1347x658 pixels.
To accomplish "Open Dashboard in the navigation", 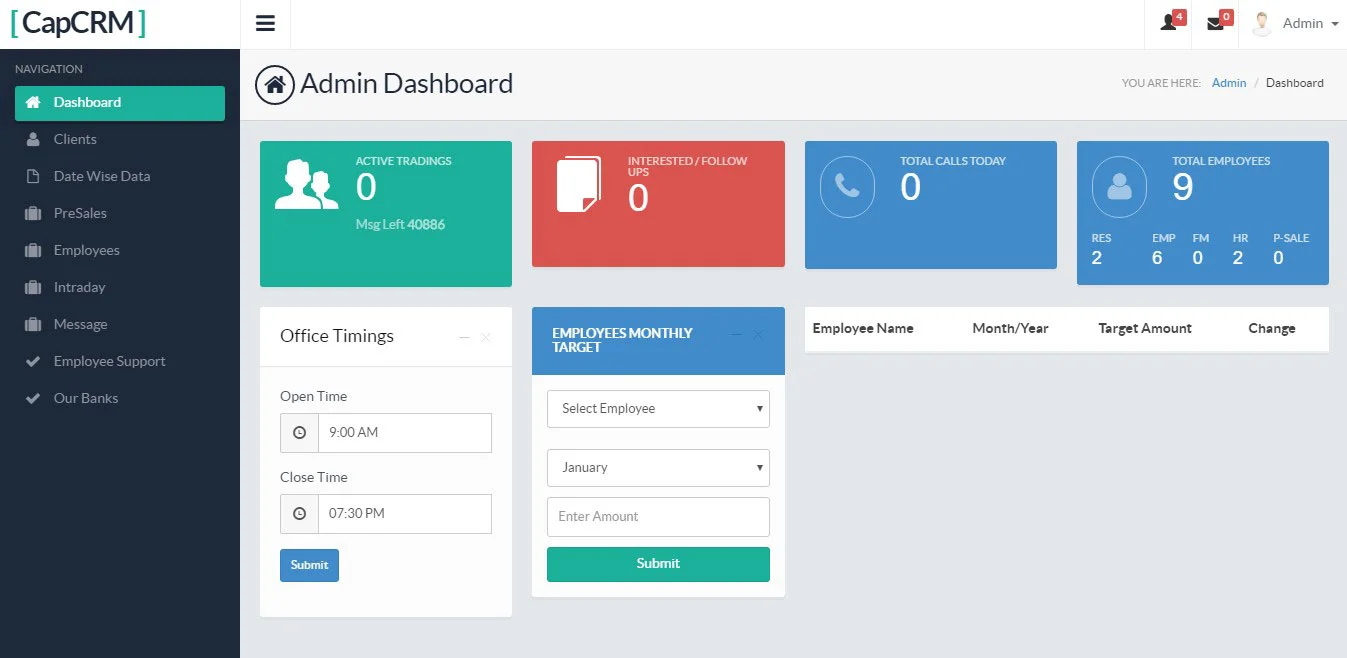I will click(120, 103).
